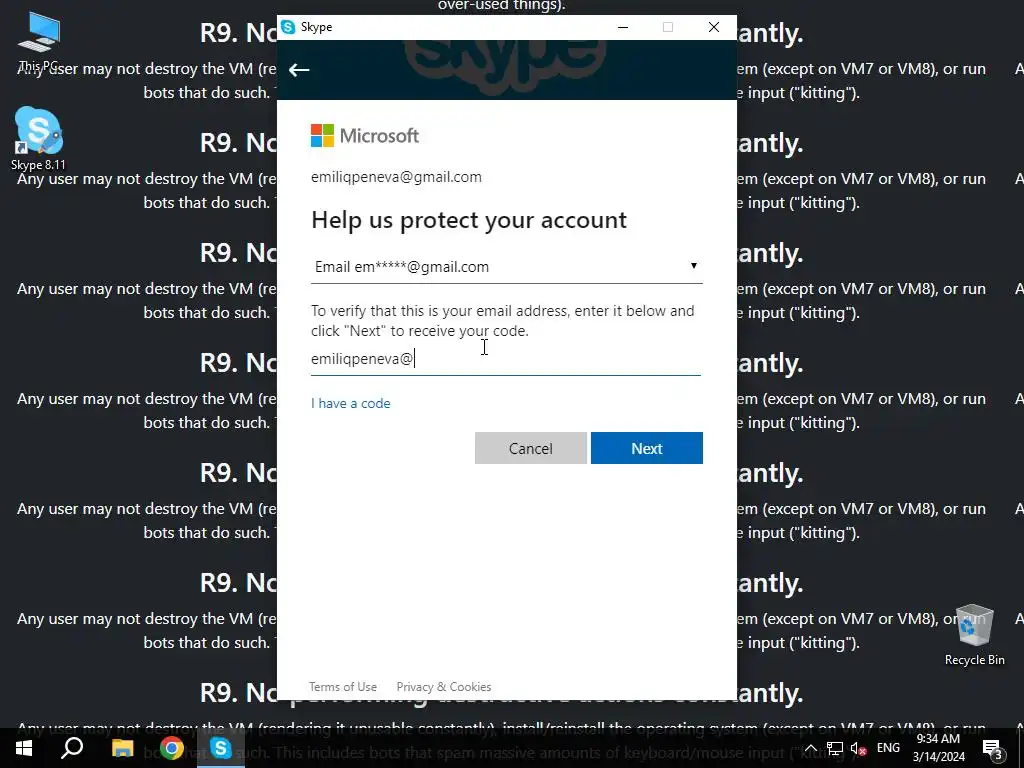
Task: Click the blue Next button
Action: [x=647, y=448]
